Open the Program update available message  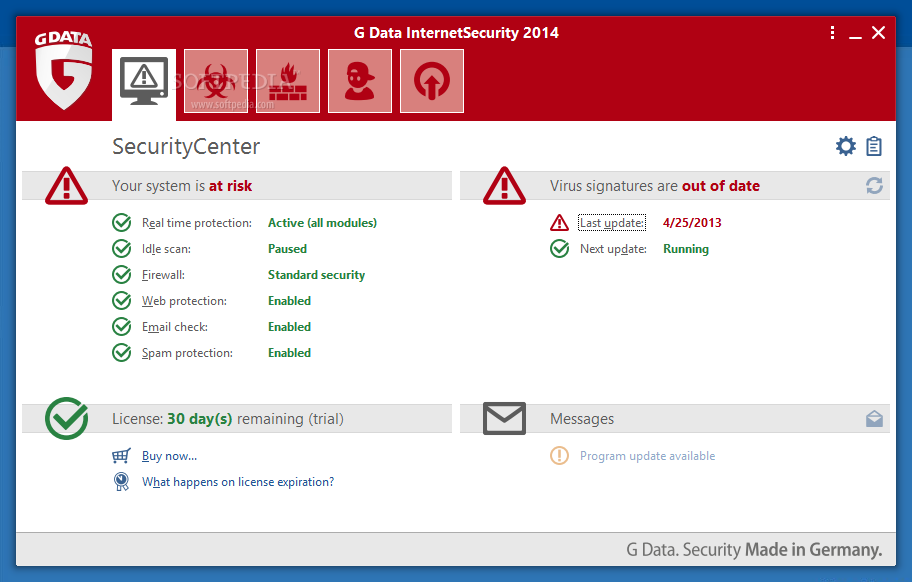(x=647, y=456)
